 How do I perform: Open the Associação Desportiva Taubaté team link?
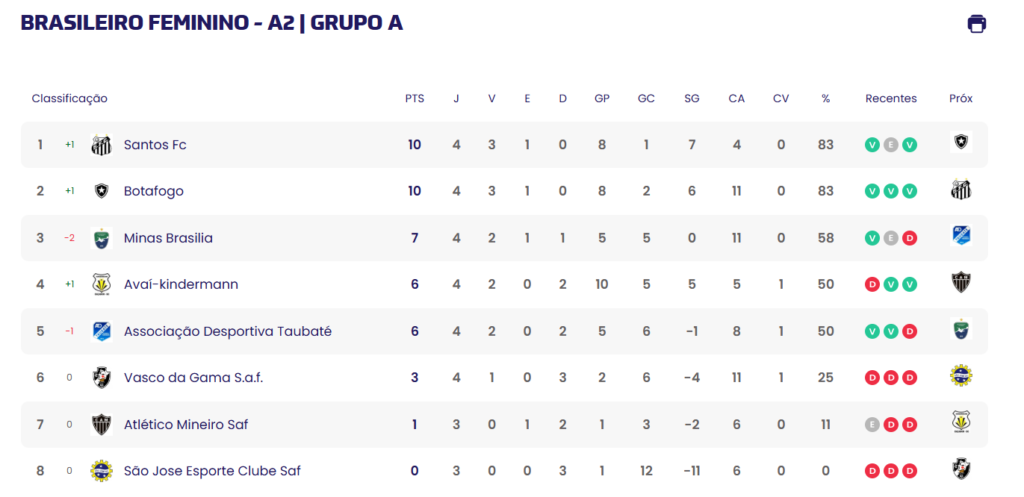click(x=228, y=332)
